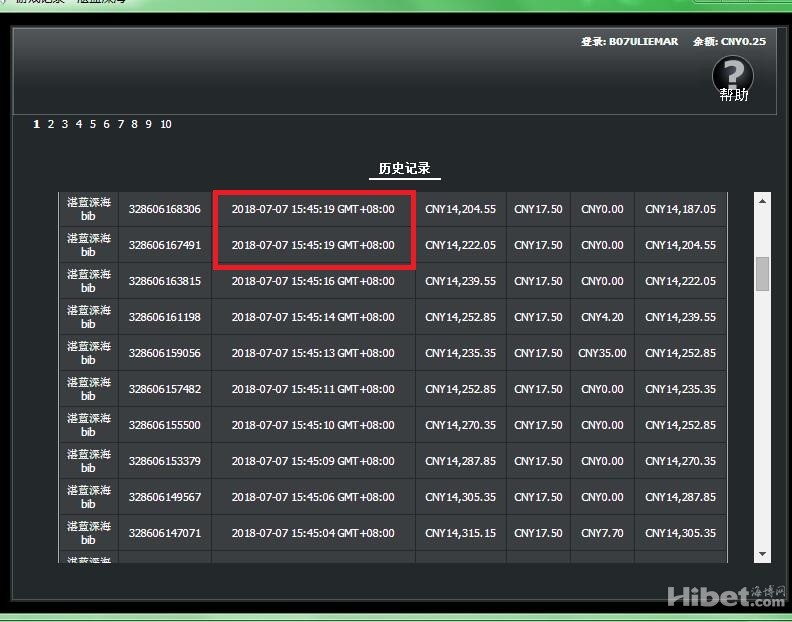Open page 5 of history records
Image resolution: width=792 pixels, height=622 pixels.
tap(92, 124)
